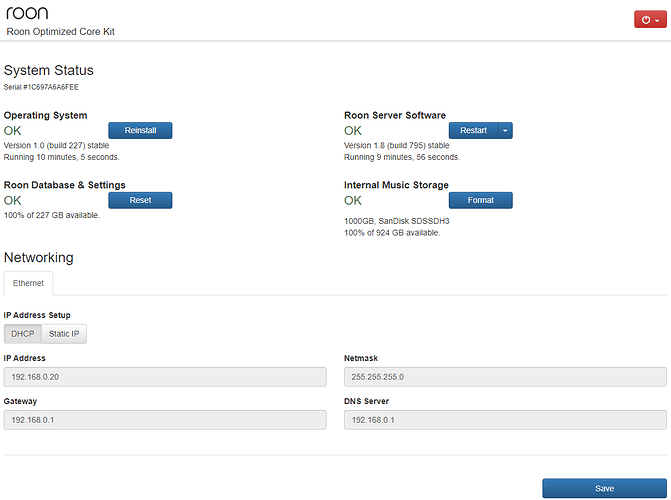Screen dimensions: 671x500
Task: Click 'Version 1.0 (build 227) stable' text
Action: click(56, 146)
